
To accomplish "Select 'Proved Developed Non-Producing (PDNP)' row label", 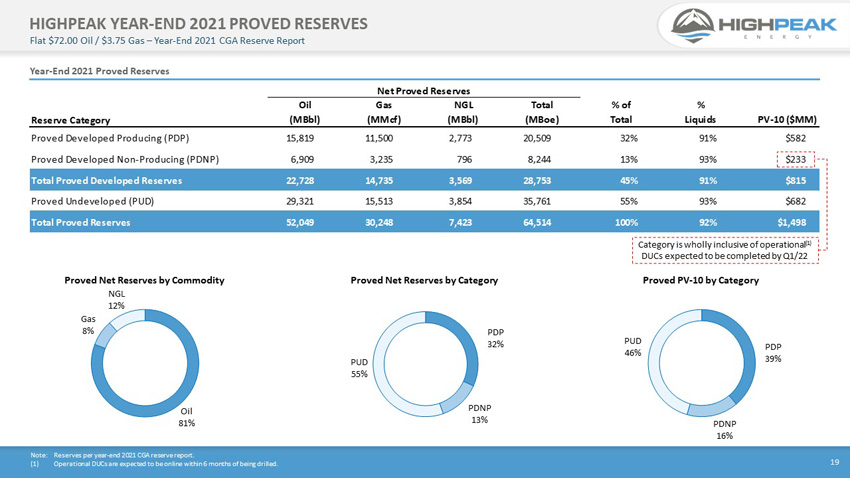I will click(125, 159).
